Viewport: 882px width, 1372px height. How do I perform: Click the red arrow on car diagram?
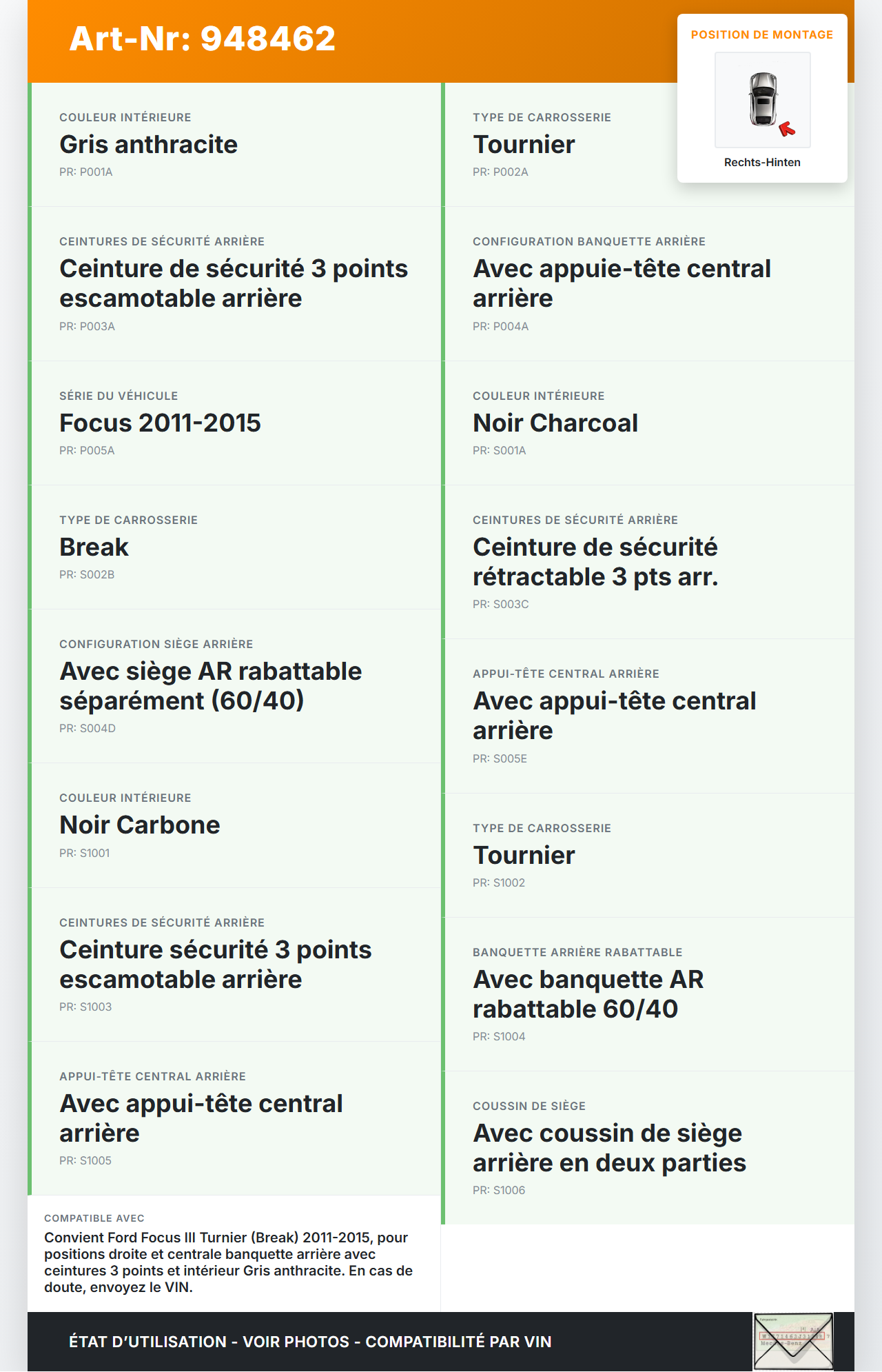pyautogui.click(x=787, y=129)
